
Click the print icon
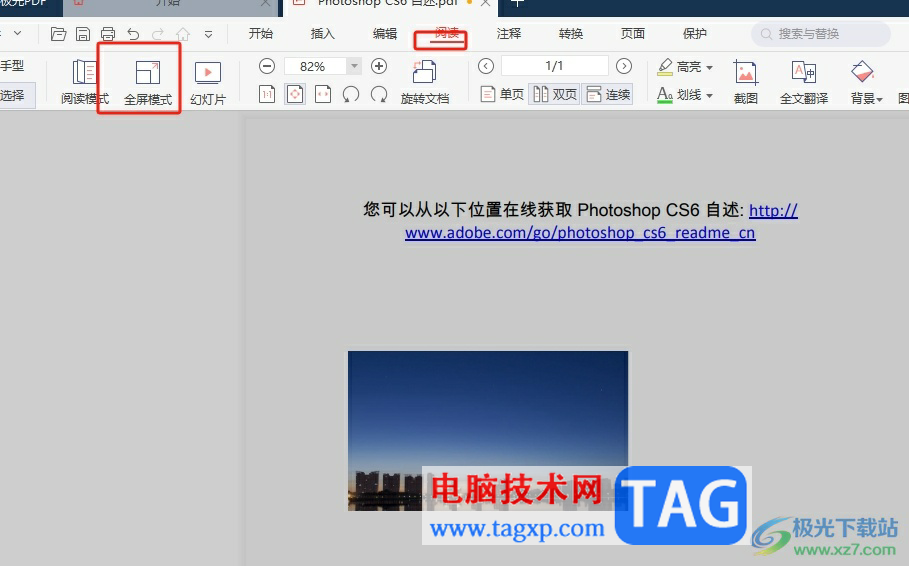[x=108, y=34]
